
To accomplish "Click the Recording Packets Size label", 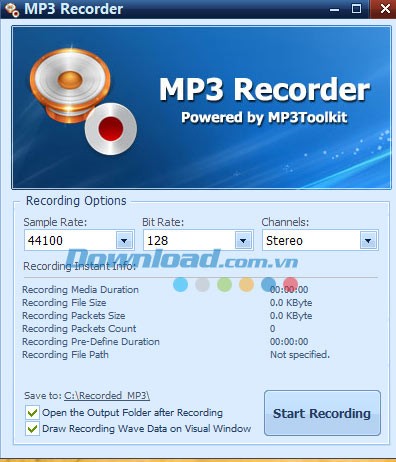I will [x=74, y=315].
